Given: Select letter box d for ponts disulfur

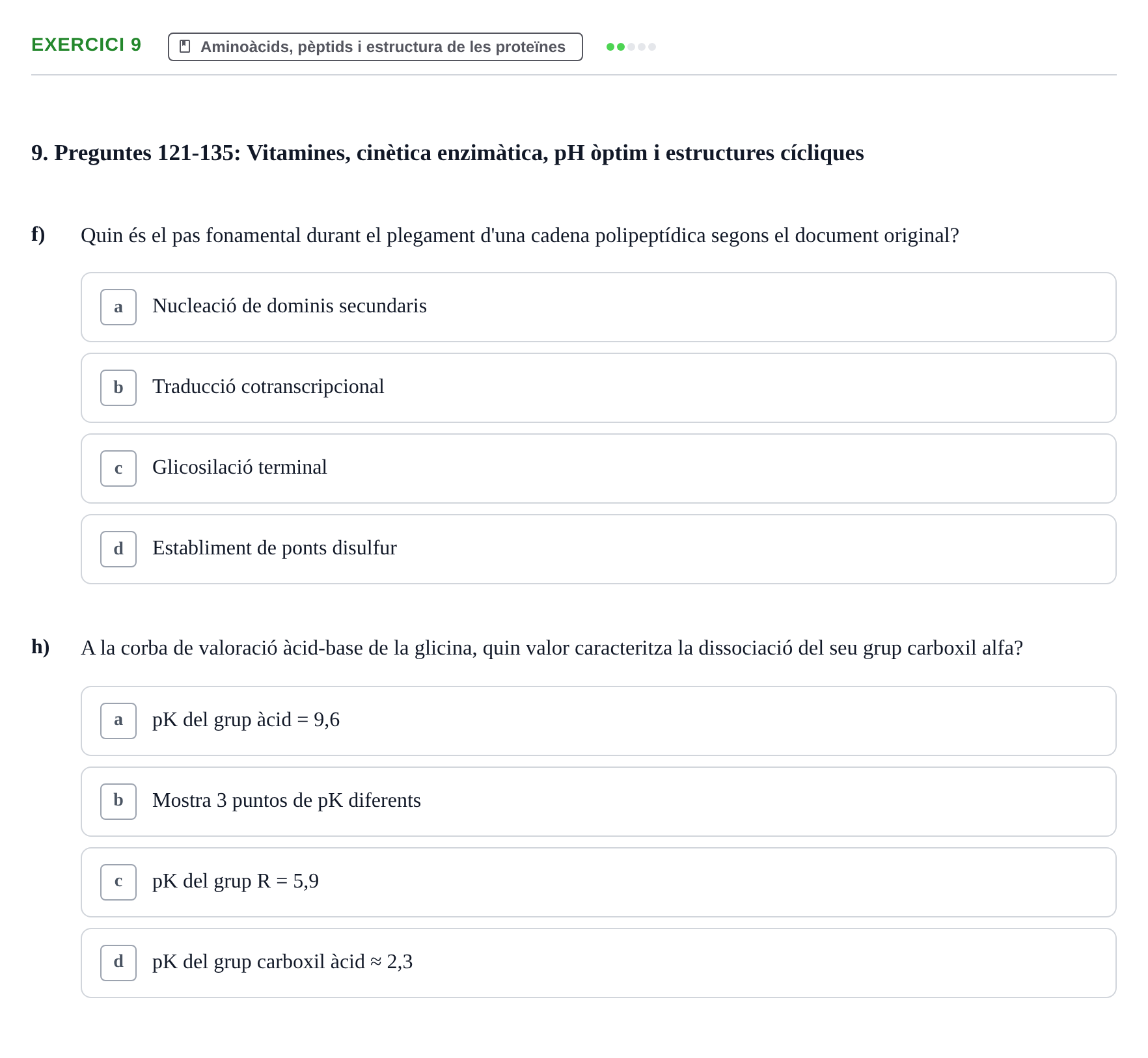Looking at the screenshot, I should (x=118, y=549).
